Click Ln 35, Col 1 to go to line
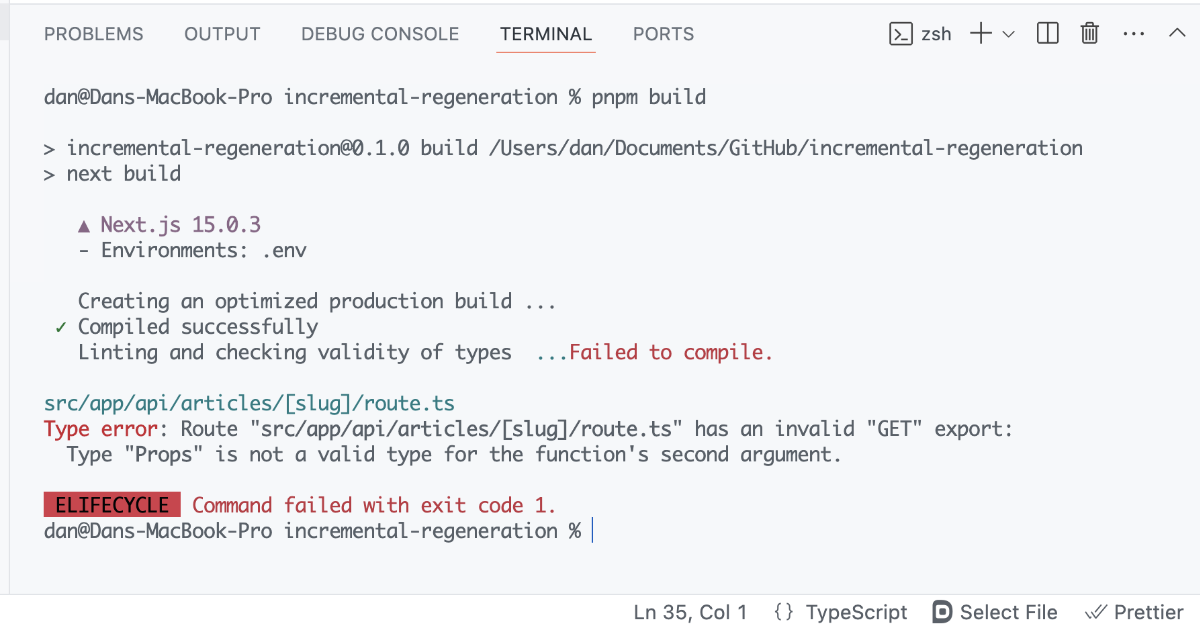The height and width of the screenshot is (630, 1200). point(690,612)
